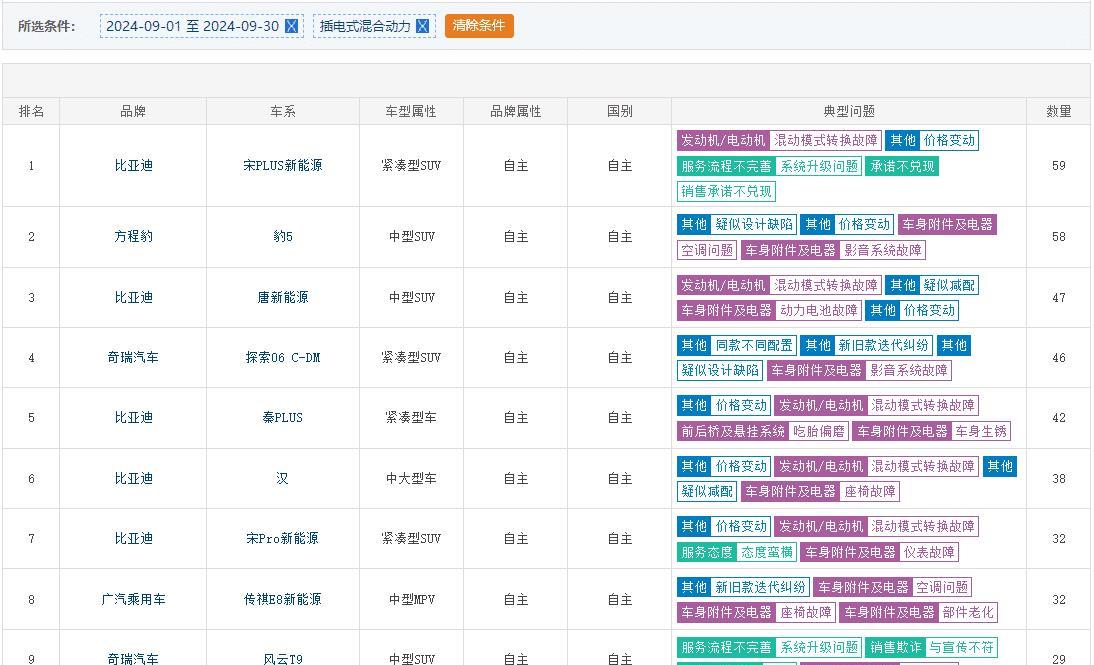Select brand 奇瑞汽车 in row 4
The image size is (1094, 665).
coord(133,357)
